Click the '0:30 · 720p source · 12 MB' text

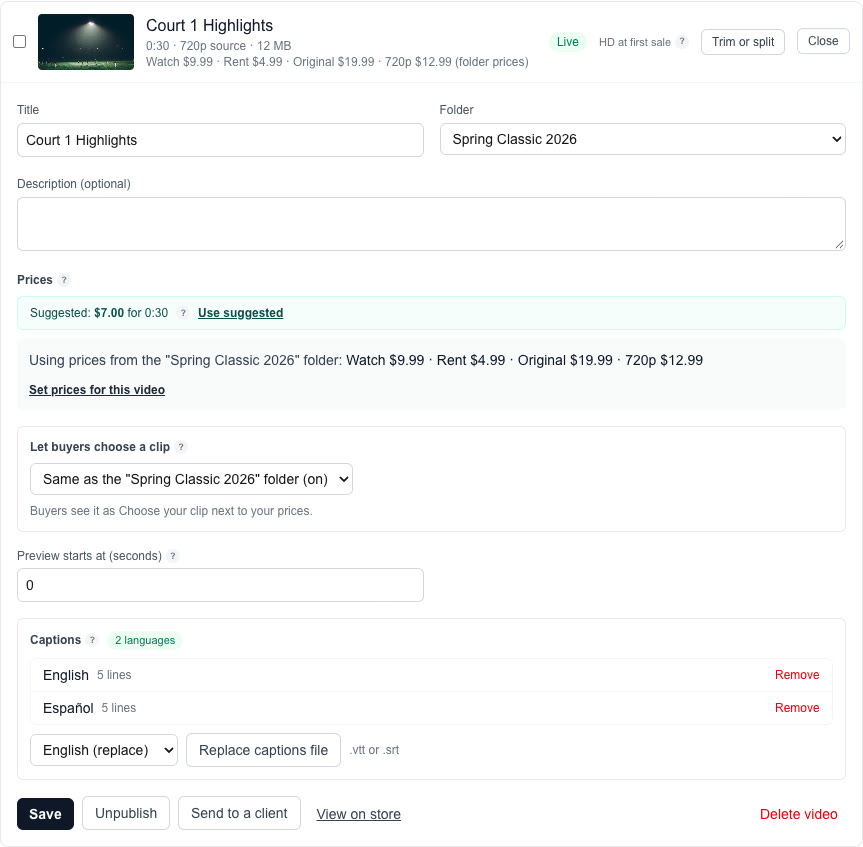click(219, 46)
